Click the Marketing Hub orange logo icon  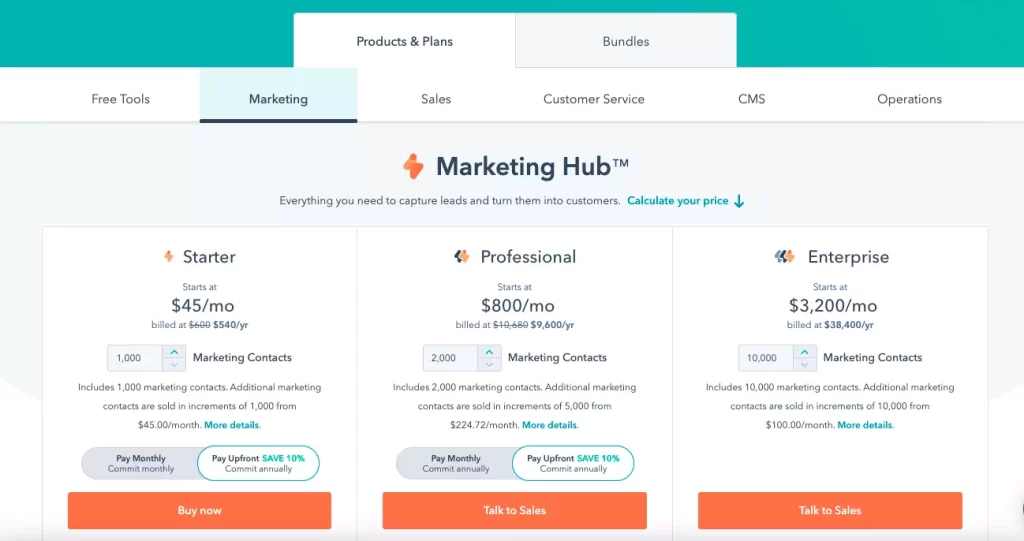[413, 166]
